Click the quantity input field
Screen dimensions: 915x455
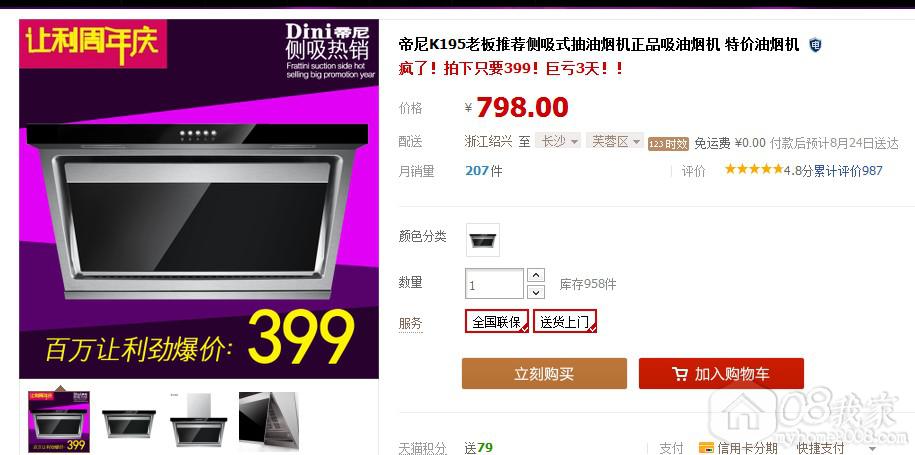494,284
